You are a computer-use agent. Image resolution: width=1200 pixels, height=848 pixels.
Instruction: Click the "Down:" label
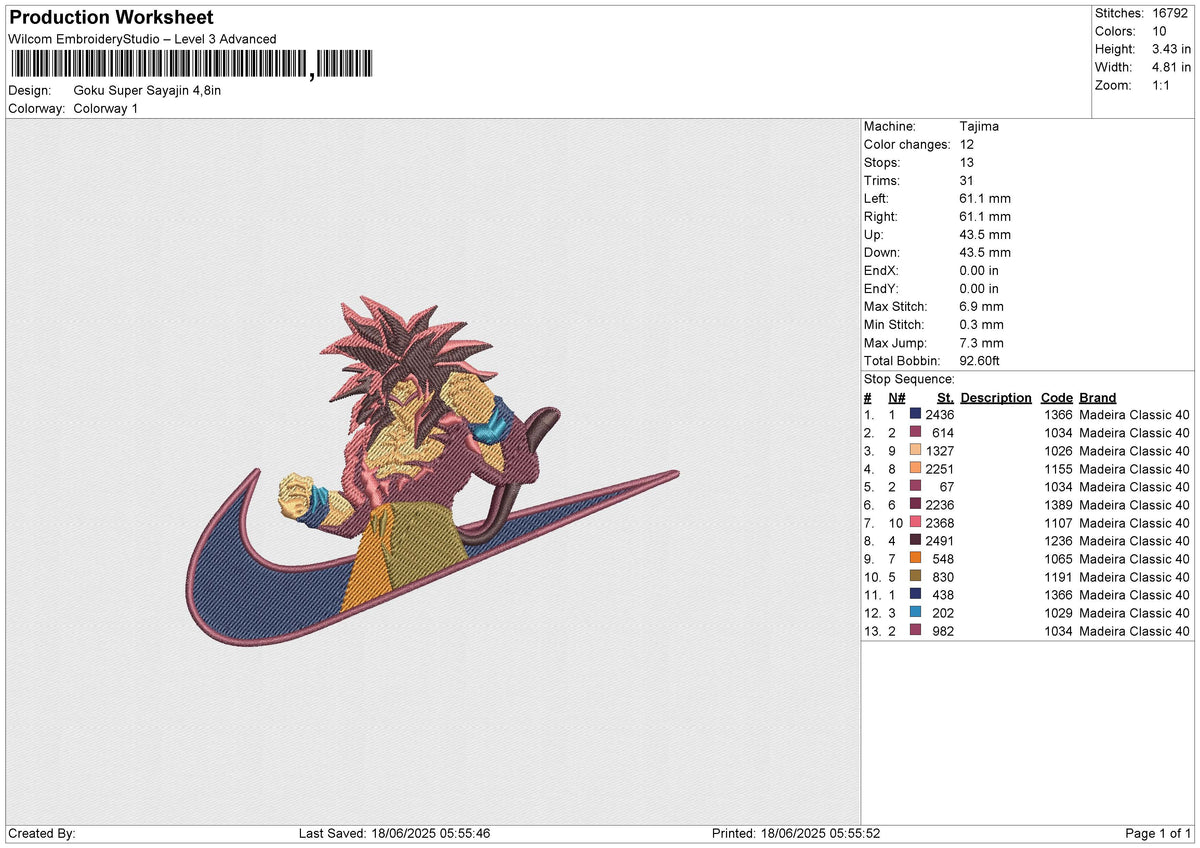click(x=882, y=252)
